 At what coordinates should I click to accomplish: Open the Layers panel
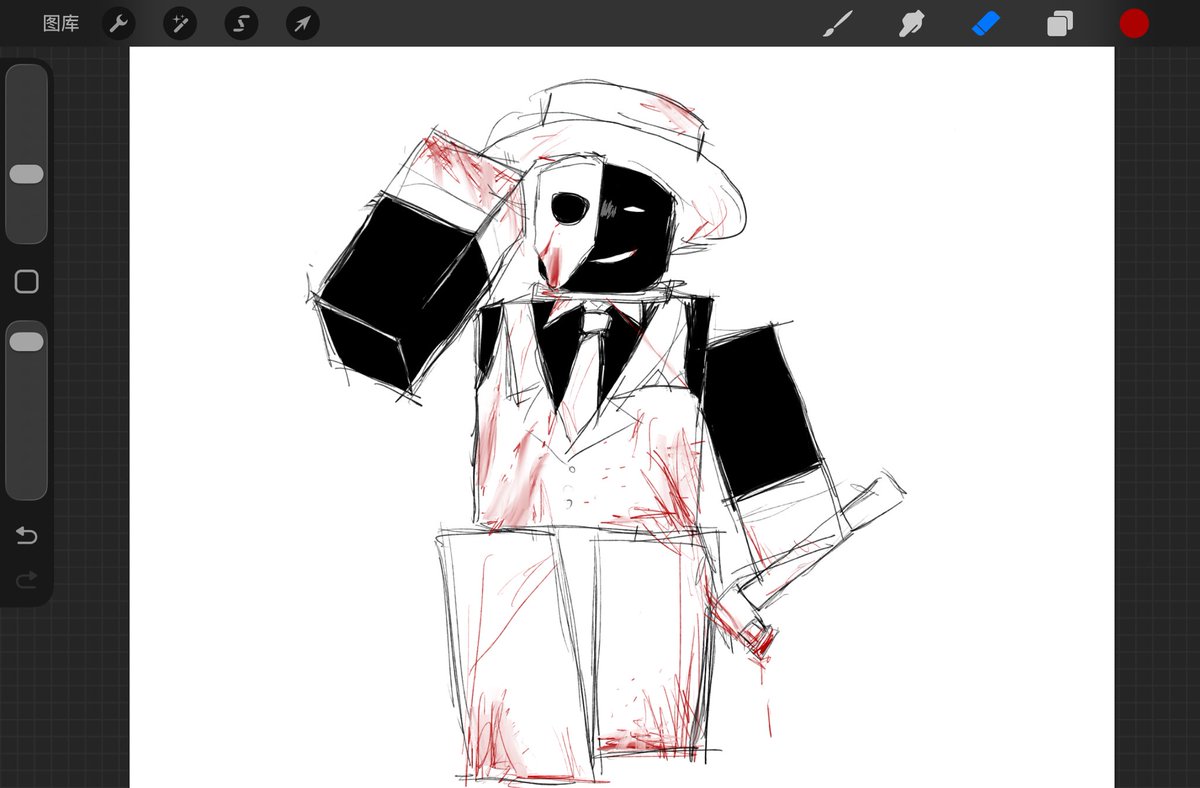click(1059, 24)
